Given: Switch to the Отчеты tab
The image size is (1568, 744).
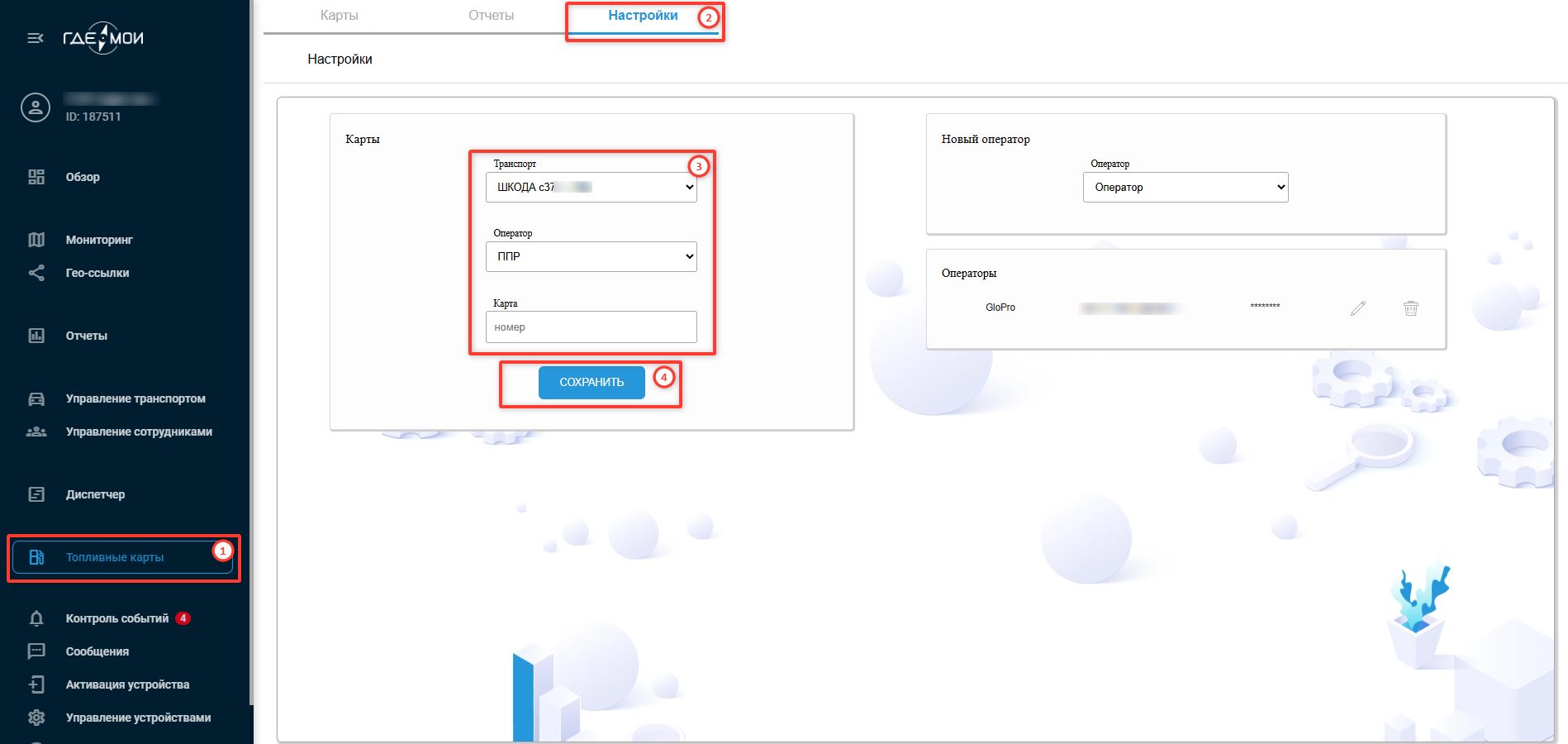Looking at the screenshot, I should pyautogui.click(x=491, y=16).
